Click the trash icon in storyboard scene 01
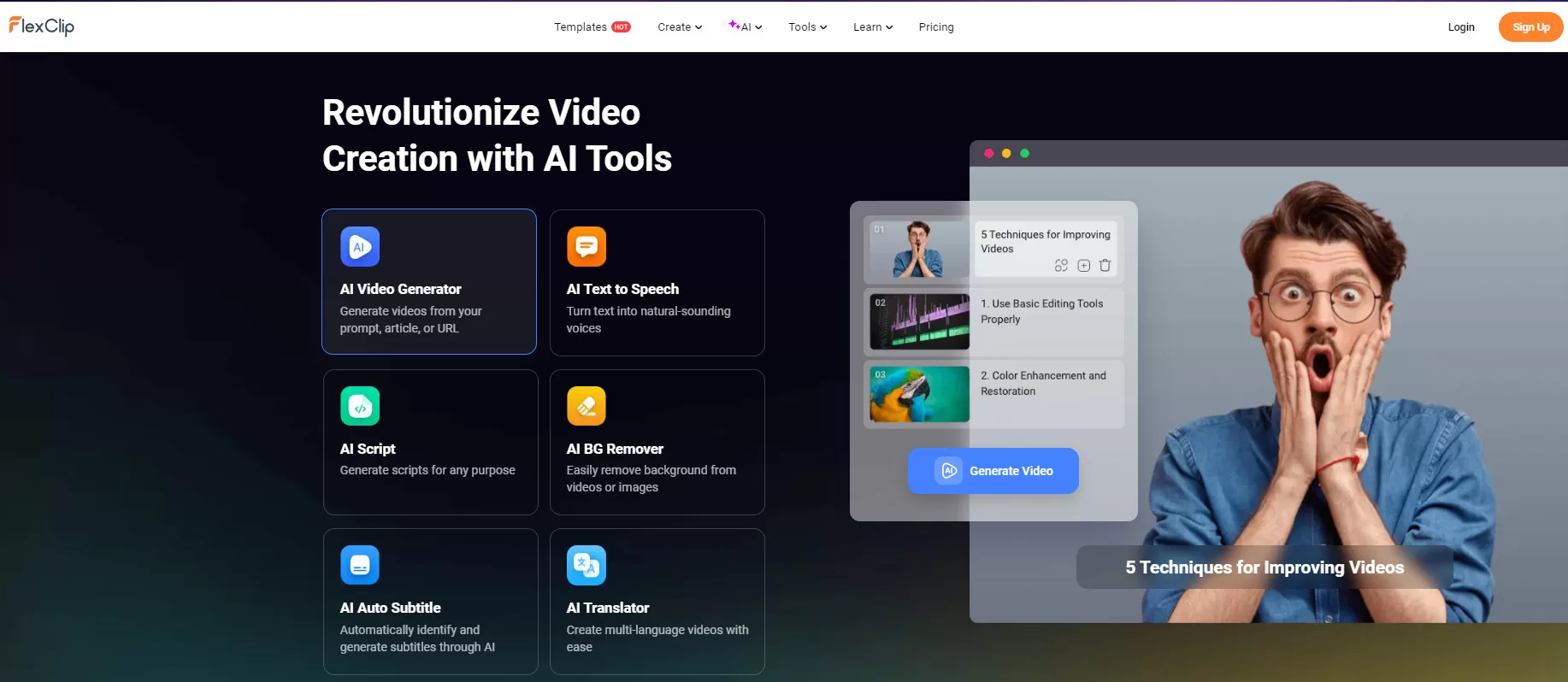The height and width of the screenshot is (682, 1568). tap(1105, 266)
